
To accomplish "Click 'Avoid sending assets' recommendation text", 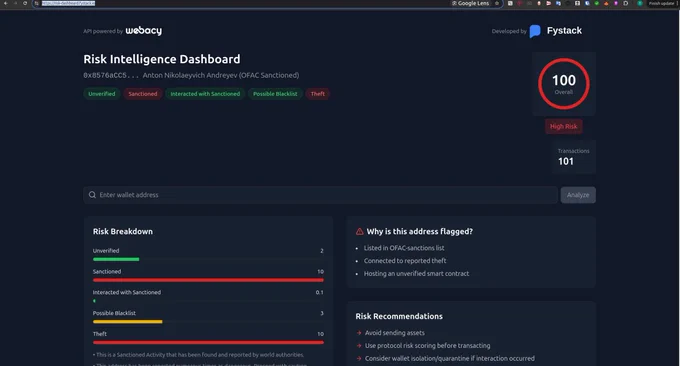I will pyautogui.click(x=395, y=333).
